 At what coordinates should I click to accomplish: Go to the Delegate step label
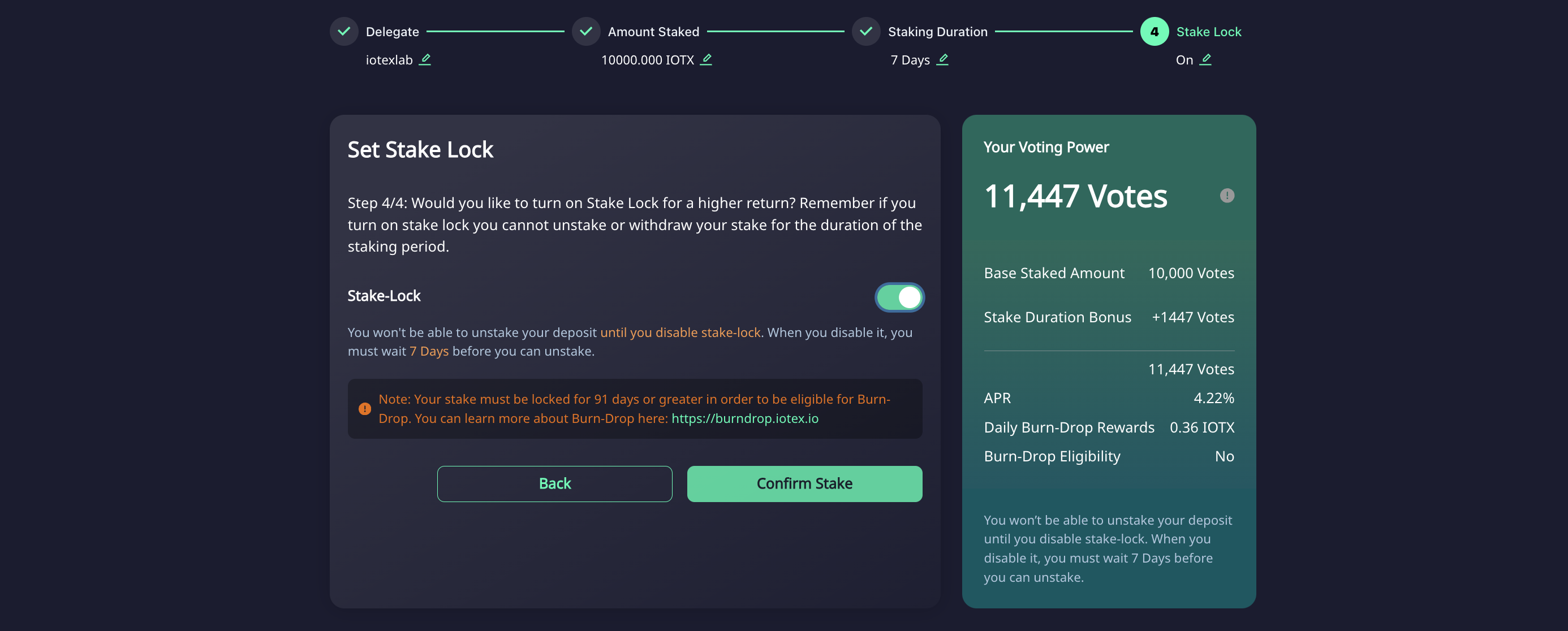[x=392, y=32]
